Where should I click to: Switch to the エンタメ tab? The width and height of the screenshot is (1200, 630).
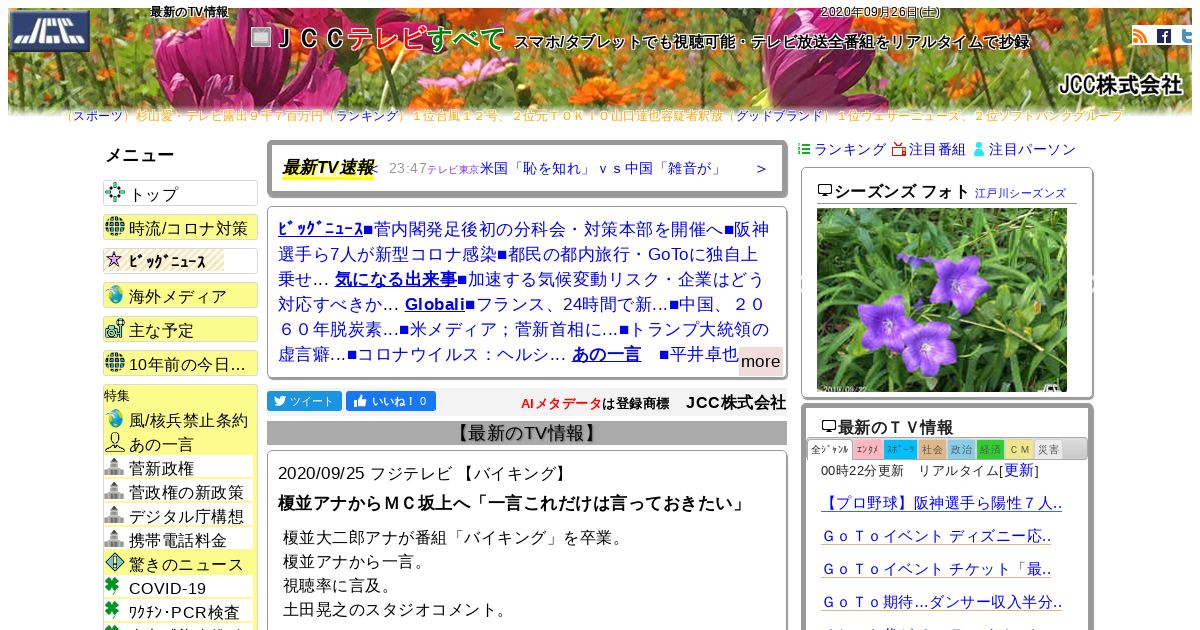coord(868,450)
